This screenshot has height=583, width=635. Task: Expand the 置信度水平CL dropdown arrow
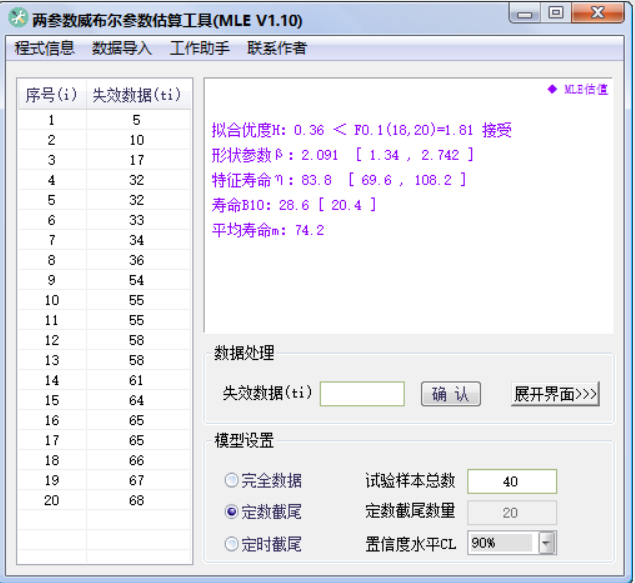click(547, 543)
